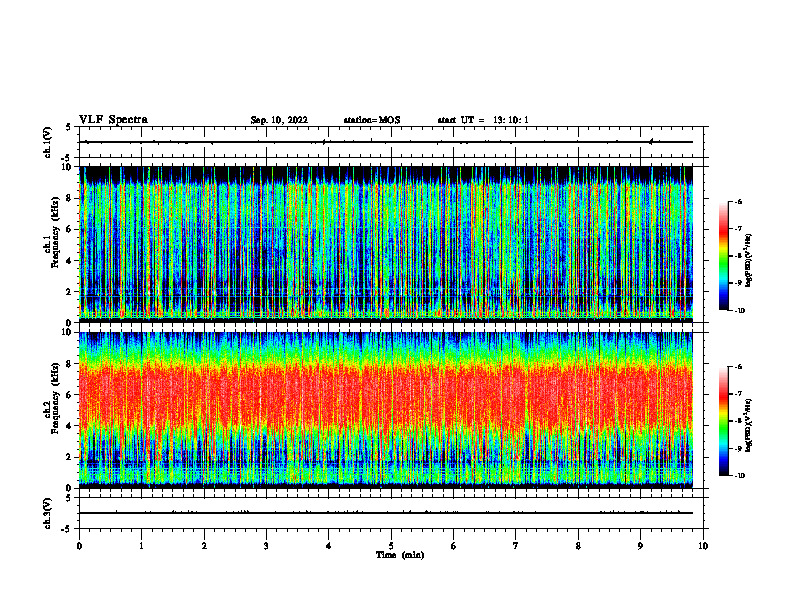Click the red 4–8 kHz band in ch.2 spectrogram
This screenshot has height=612, width=792.
tap(386, 396)
